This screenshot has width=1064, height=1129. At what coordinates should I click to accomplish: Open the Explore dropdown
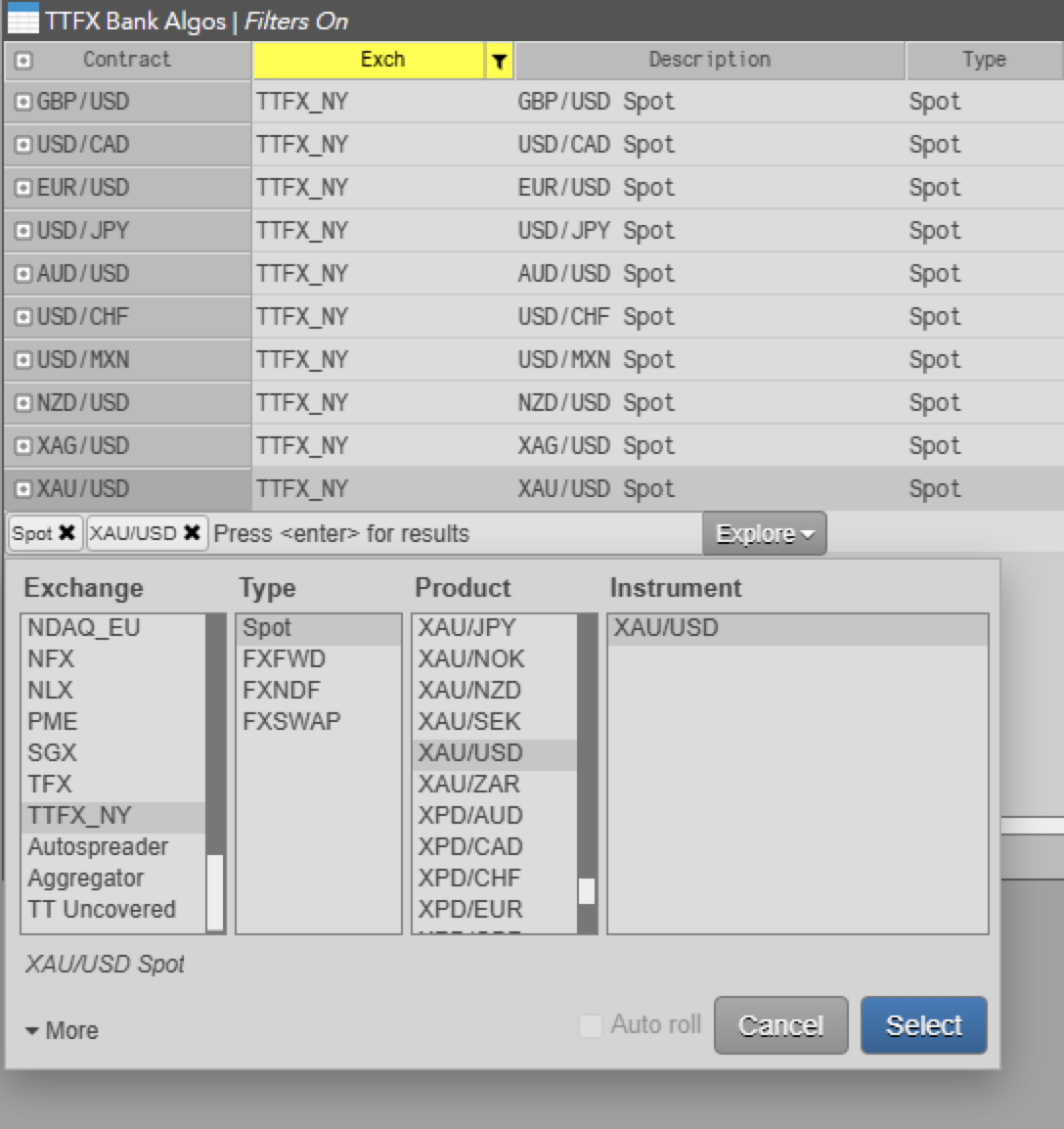coord(764,534)
